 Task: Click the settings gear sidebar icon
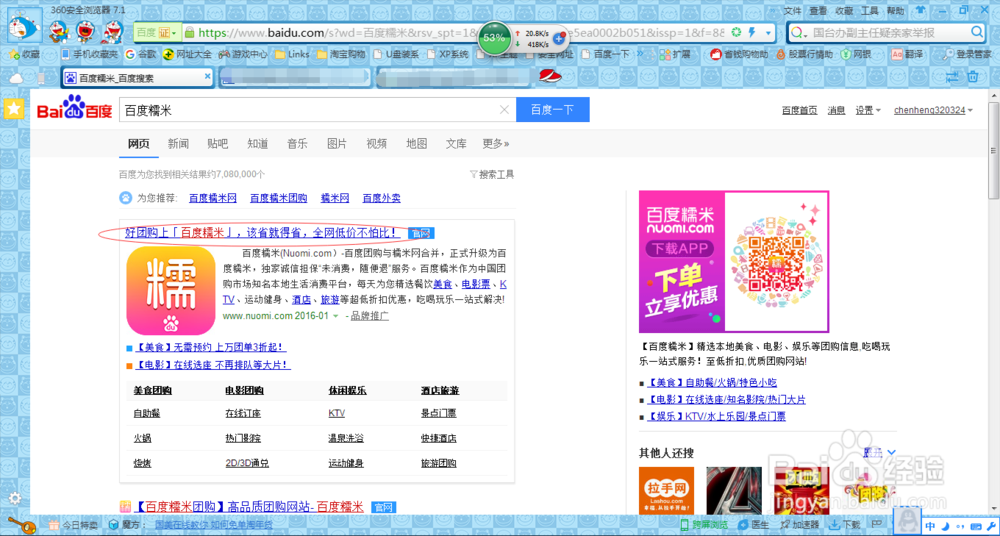[15, 498]
